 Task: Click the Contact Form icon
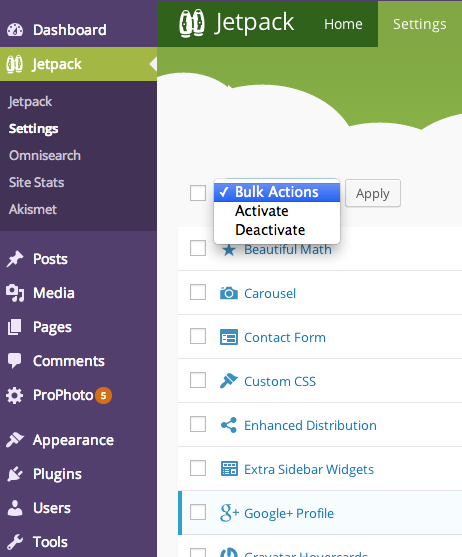point(229,337)
